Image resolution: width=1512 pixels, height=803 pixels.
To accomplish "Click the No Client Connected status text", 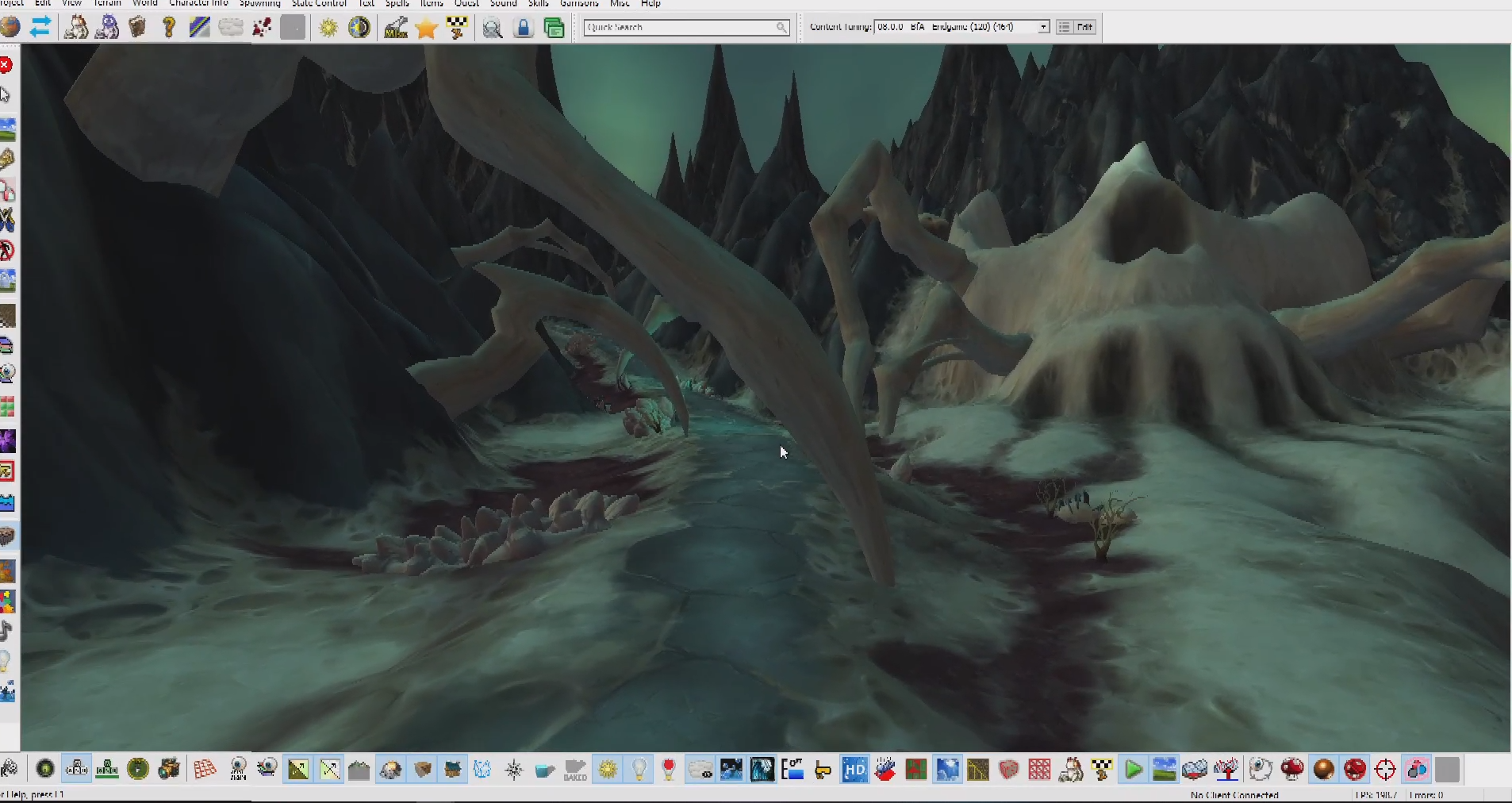I will 1234,795.
